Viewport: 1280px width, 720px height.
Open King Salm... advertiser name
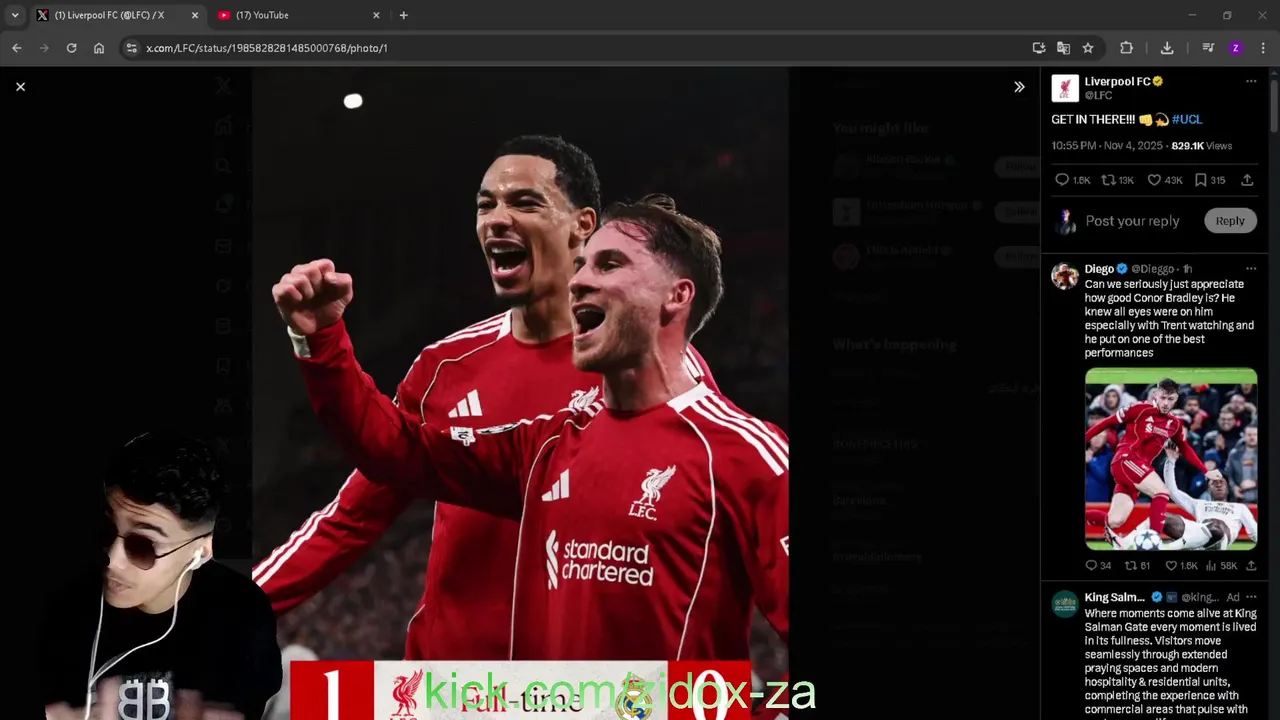(1115, 597)
